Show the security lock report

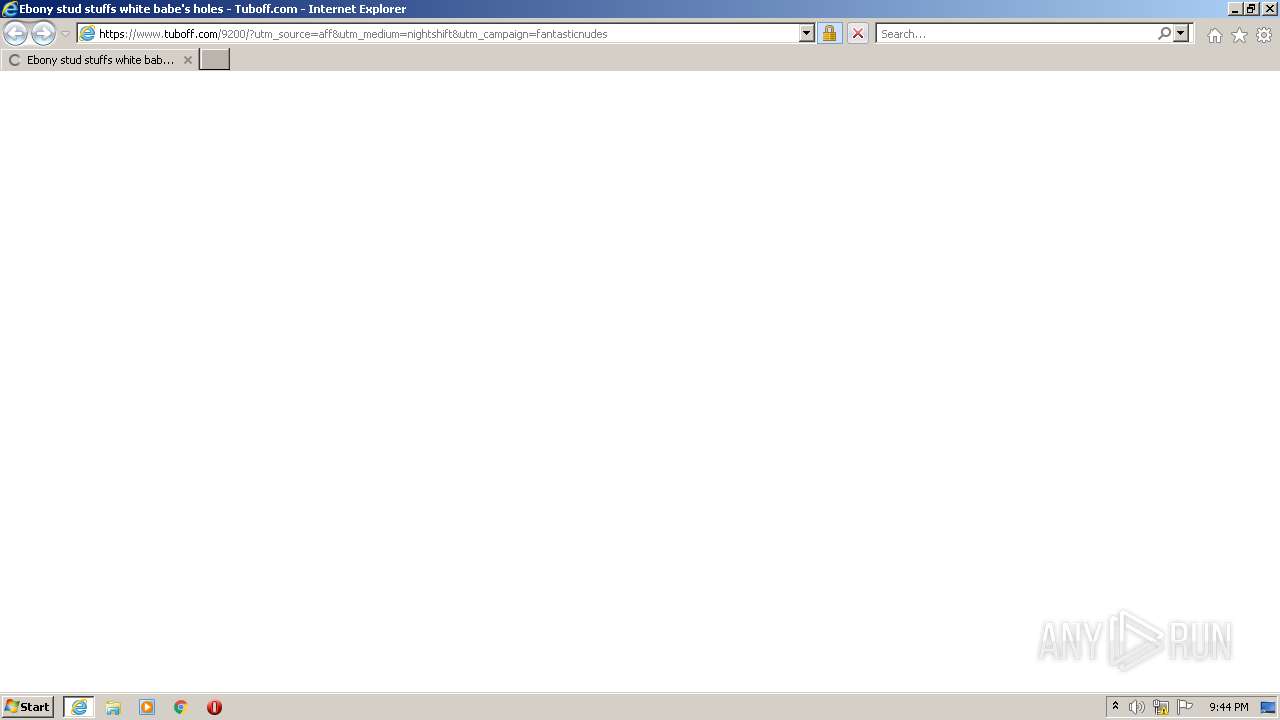coord(829,34)
